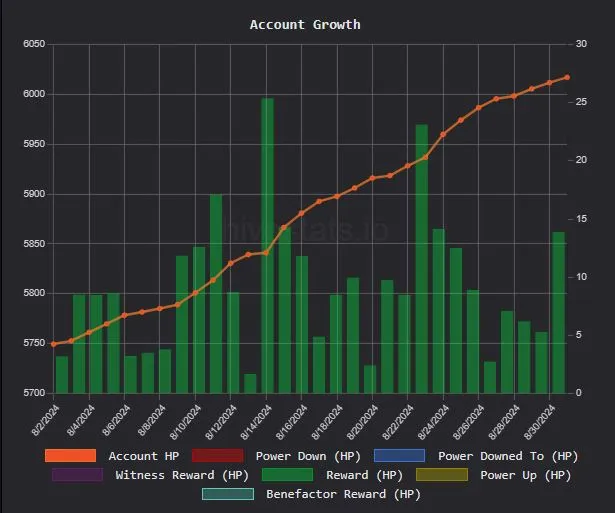Click the 10 right axis value
This screenshot has width=615, height=513.
[581, 277]
